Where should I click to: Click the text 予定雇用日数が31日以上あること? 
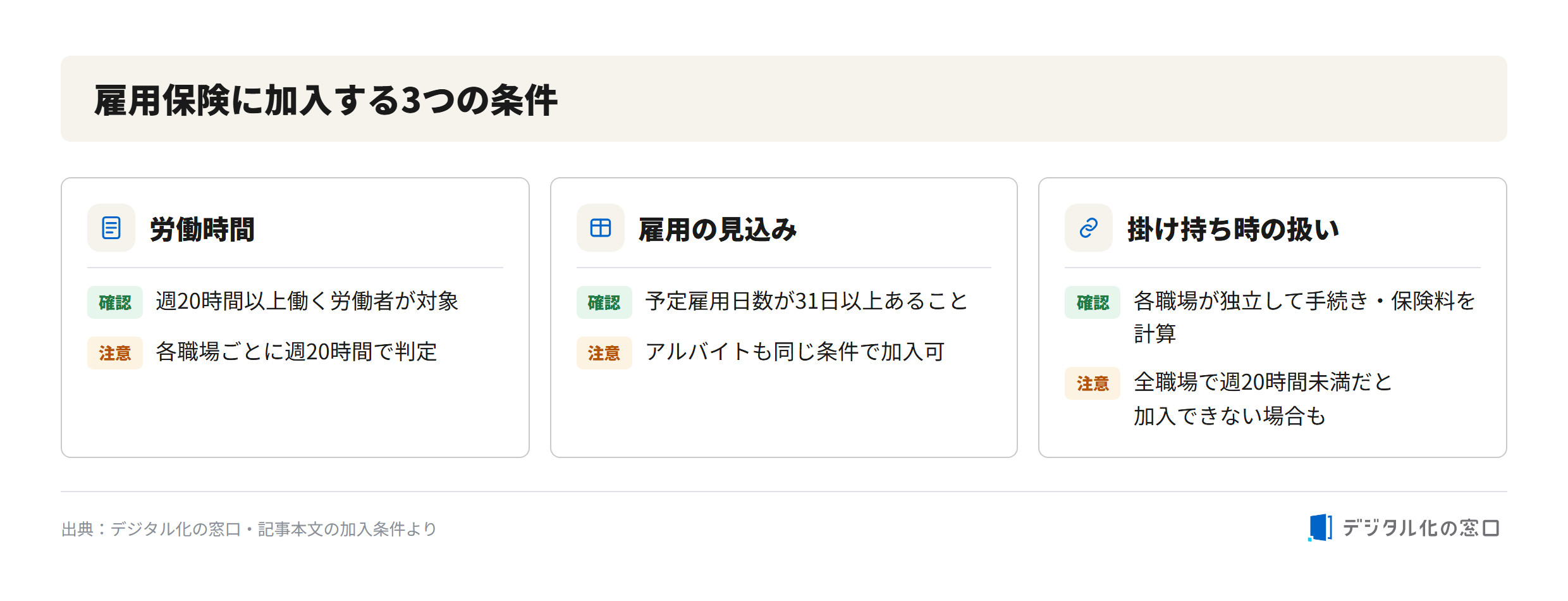pos(807,301)
